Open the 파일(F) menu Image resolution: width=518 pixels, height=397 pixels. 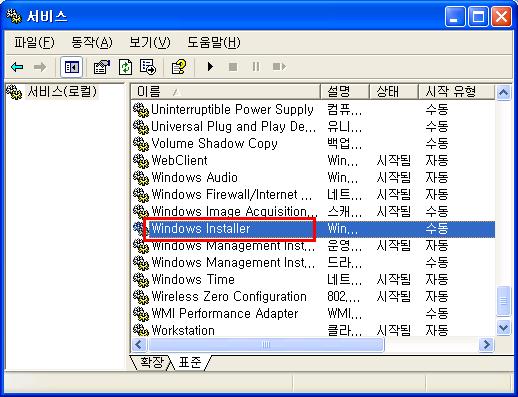[34, 42]
